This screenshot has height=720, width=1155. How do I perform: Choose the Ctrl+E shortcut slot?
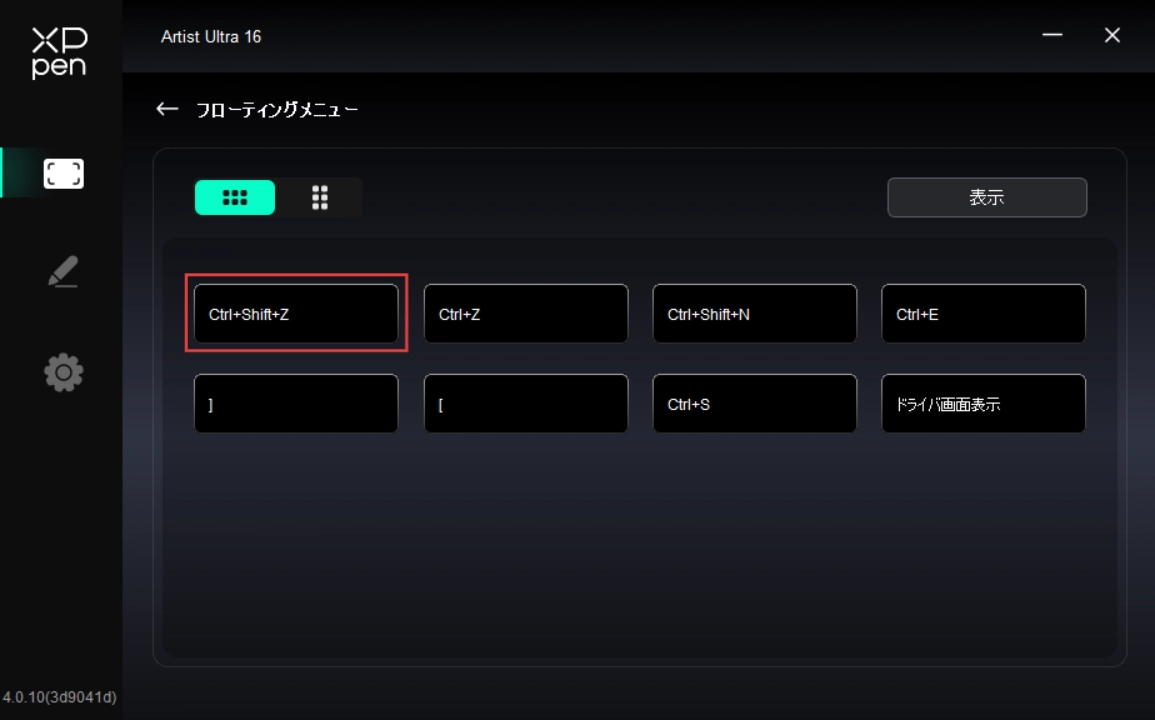(983, 314)
